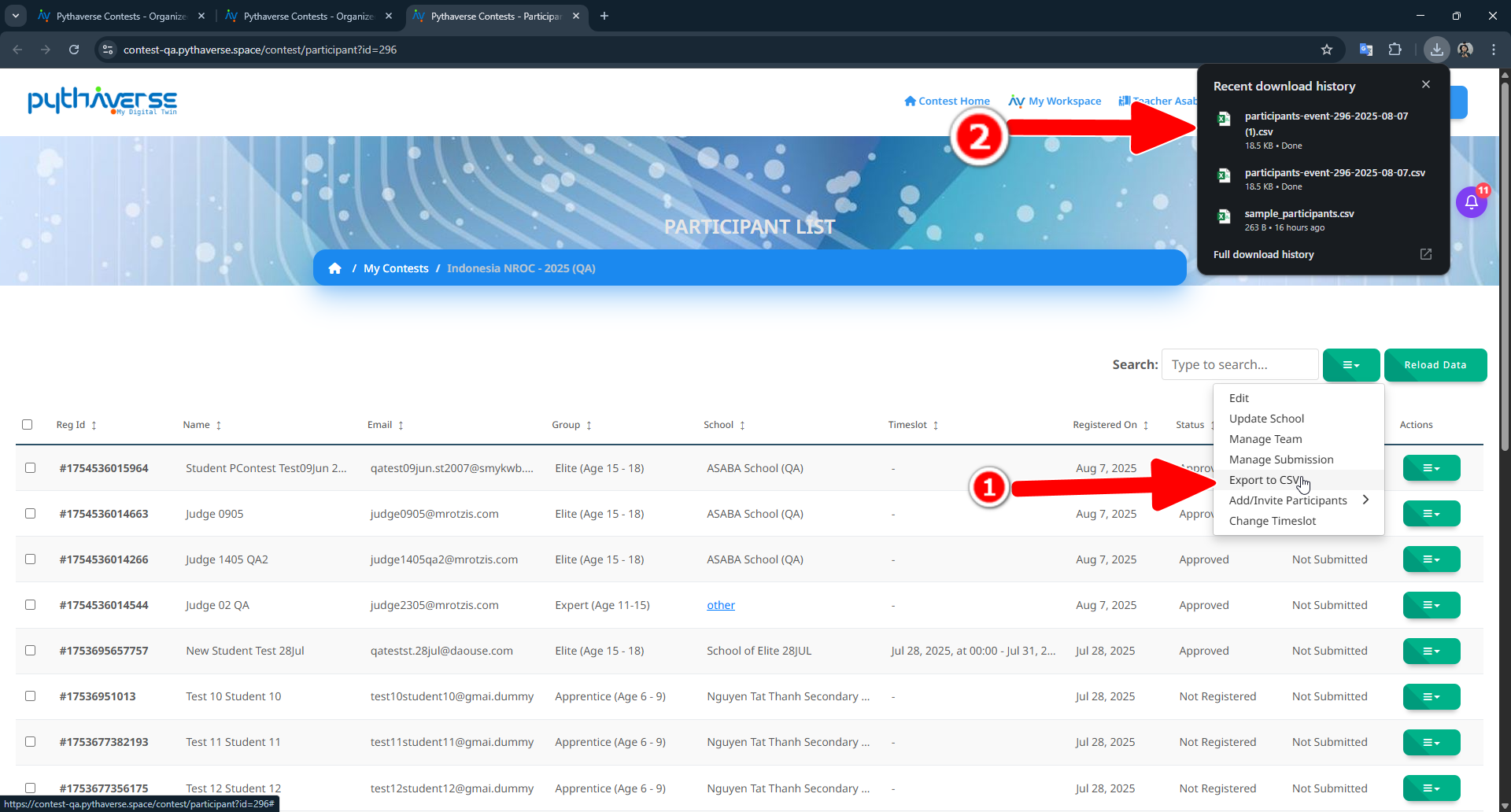Open bulk actions dropdown next to search
This screenshot has height=812, width=1511.
click(1351, 365)
